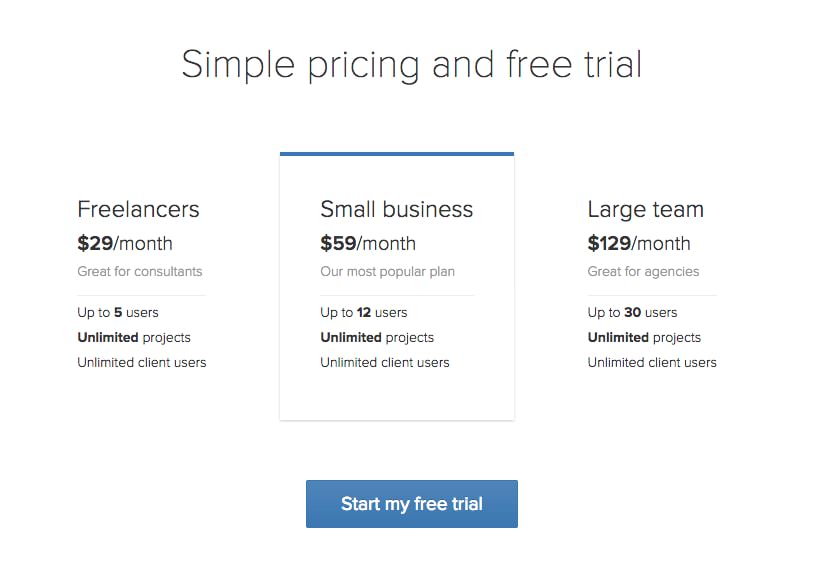Image resolution: width=815 pixels, height=581 pixels.
Task: Click Unlimited projects under Large team
Action: [x=644, y=337]
